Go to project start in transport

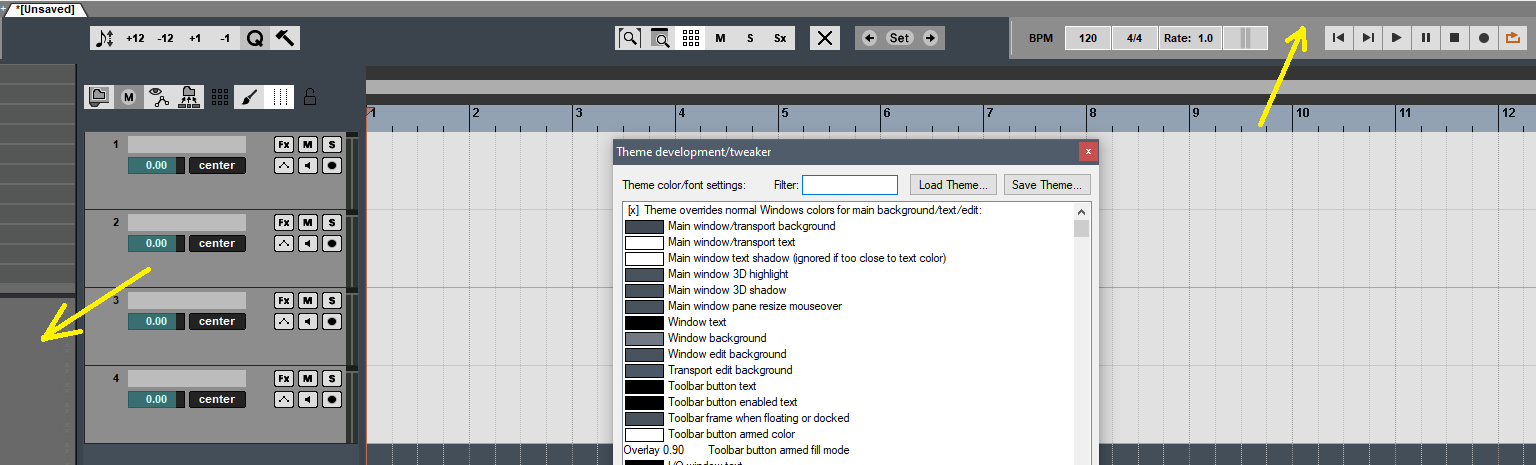1339,38
